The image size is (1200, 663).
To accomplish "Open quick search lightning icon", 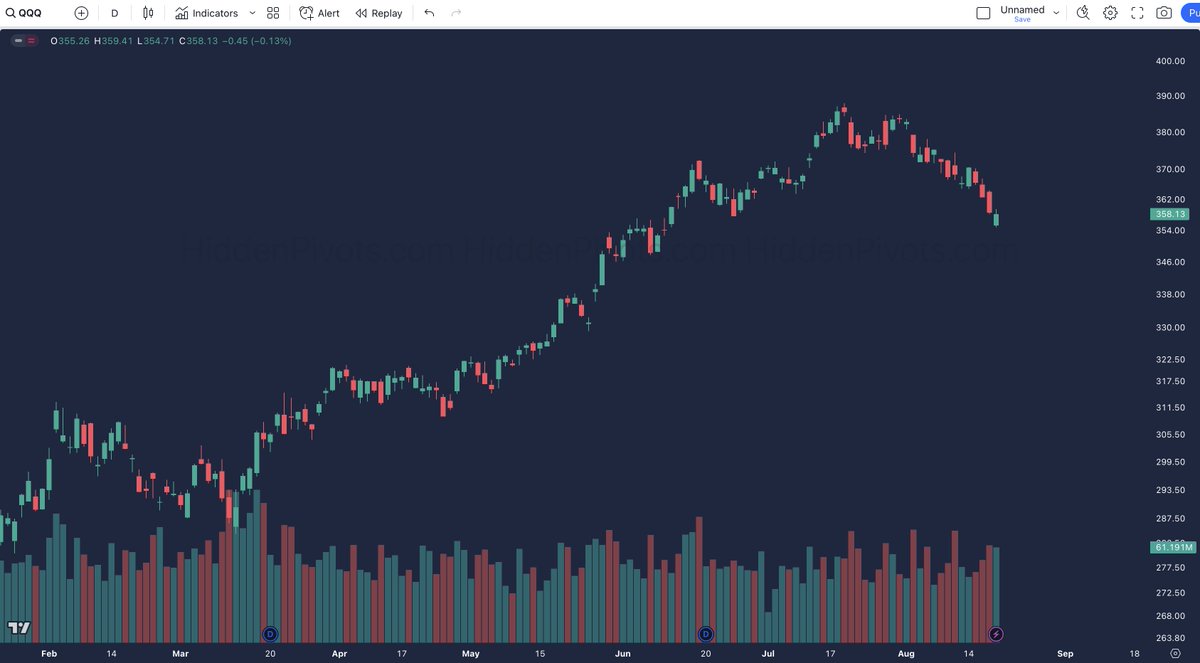I will click(x=1083, y=13).
